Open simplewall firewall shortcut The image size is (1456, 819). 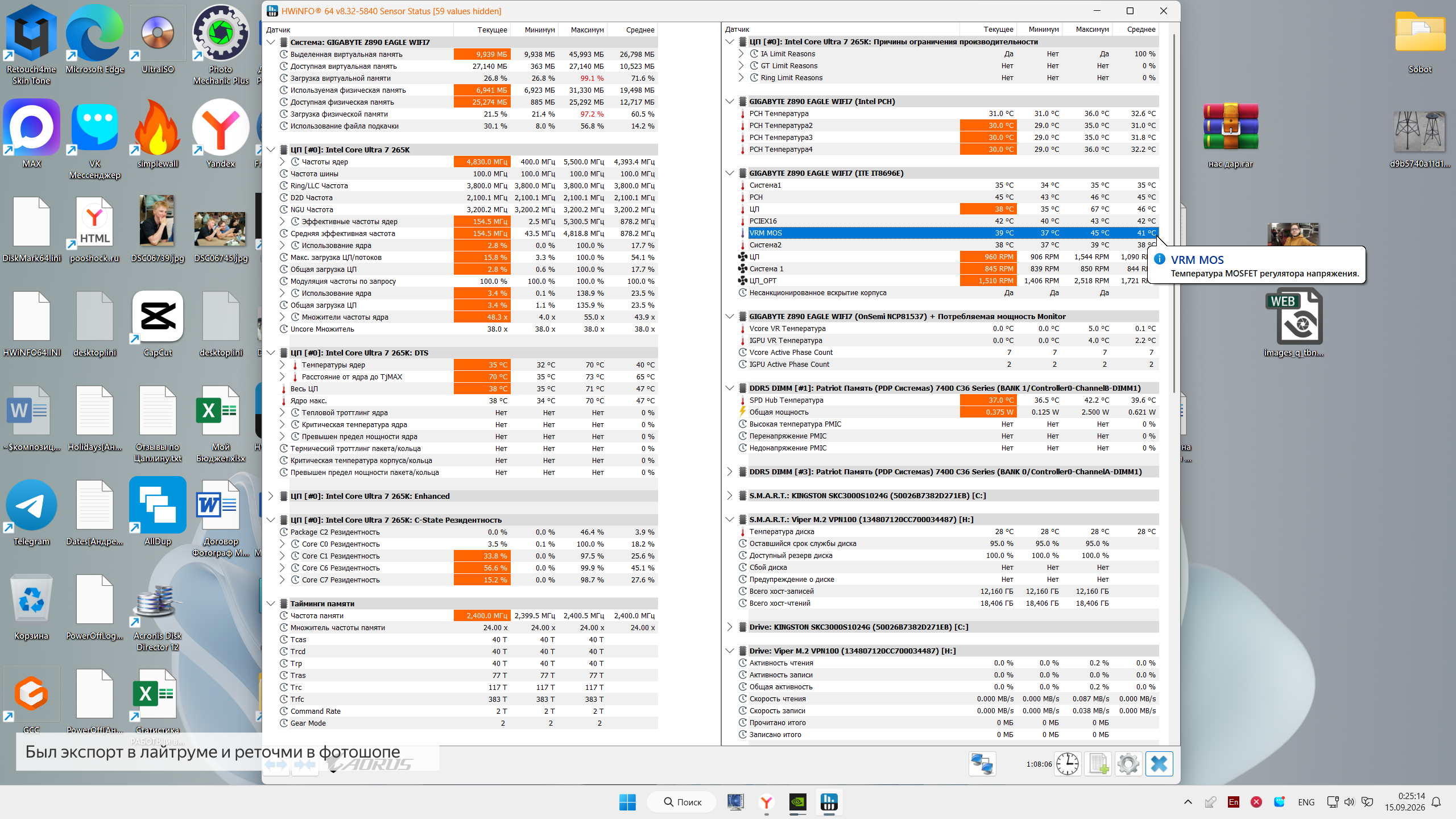pyautogui.click(x=158, y=134)
